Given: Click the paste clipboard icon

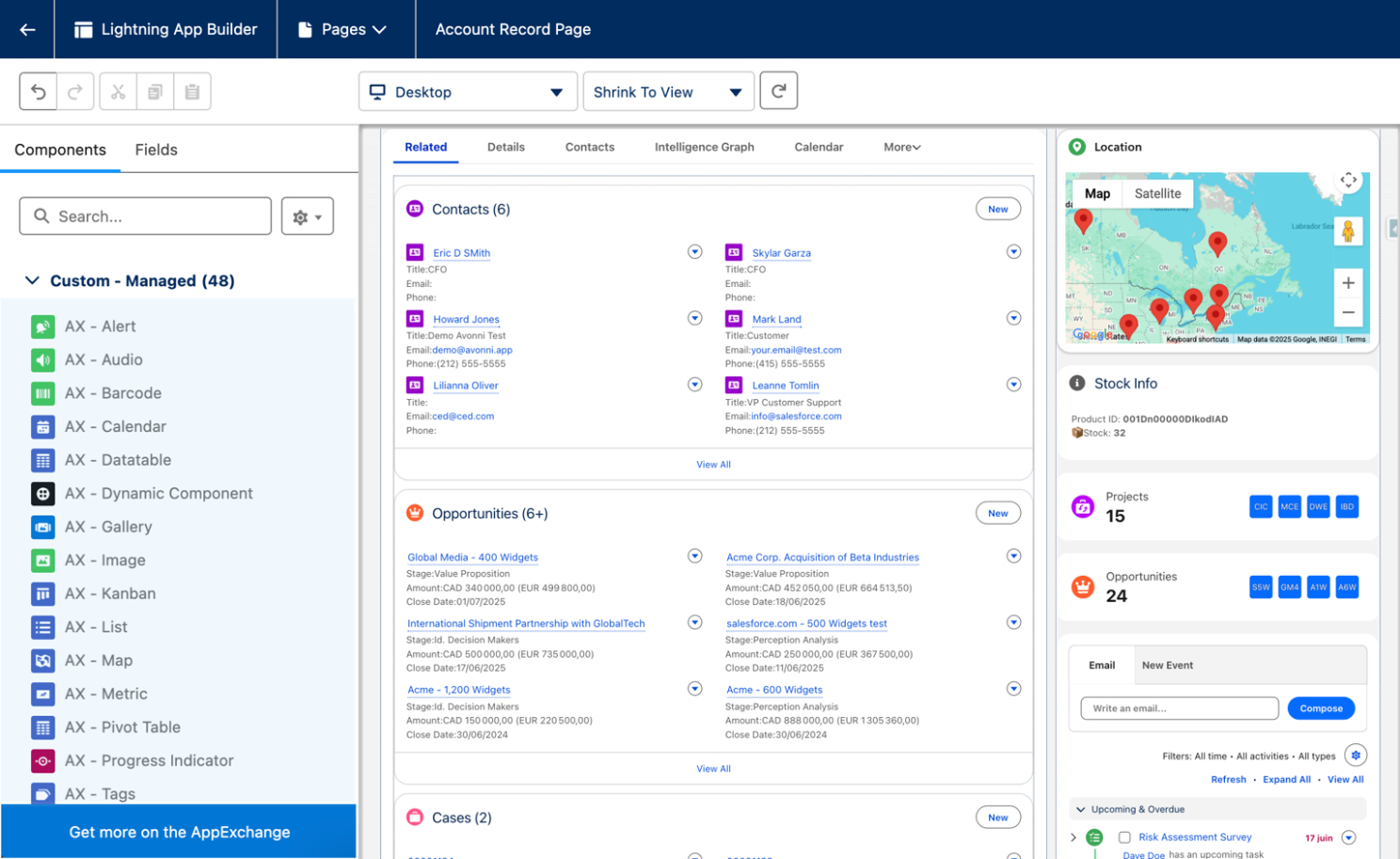Looking at the screenshot, I should 192,91.
